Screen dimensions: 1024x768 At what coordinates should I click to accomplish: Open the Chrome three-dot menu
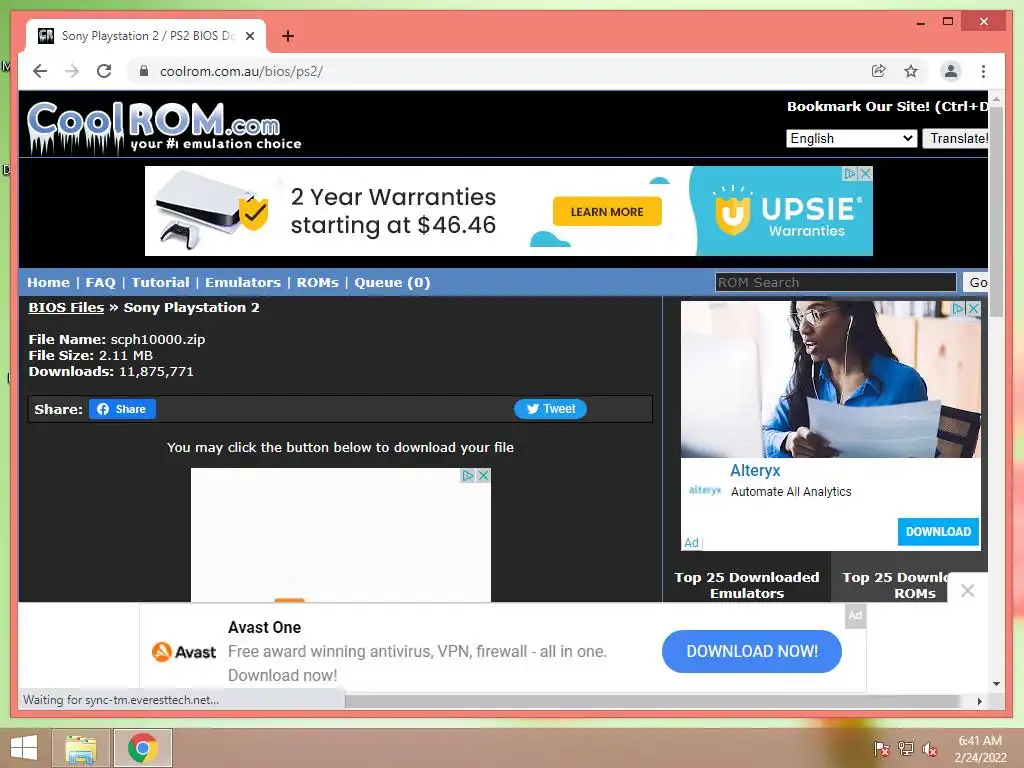pyautogui.click(x=984, y=71)
